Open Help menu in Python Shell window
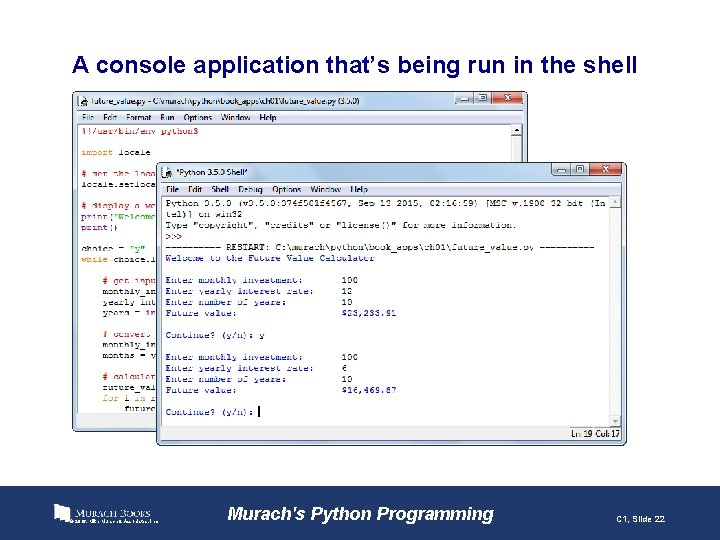720x540 pixels. click(359, 189)
